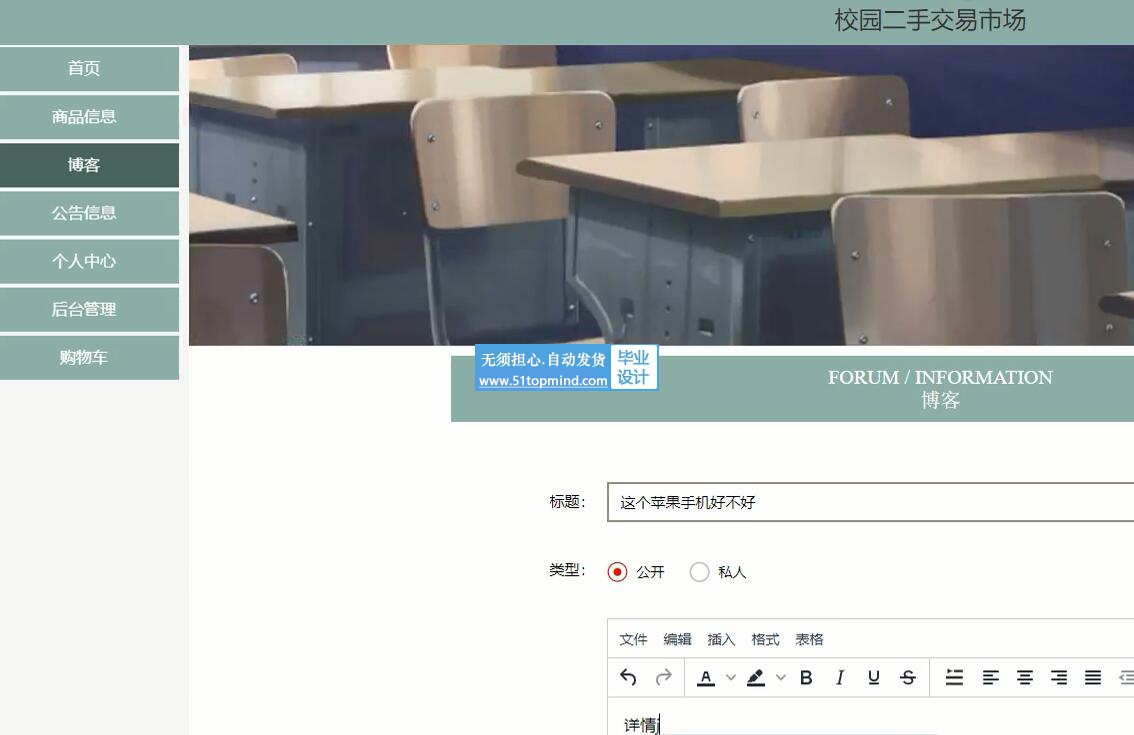Click the classroom banner image

661,195
